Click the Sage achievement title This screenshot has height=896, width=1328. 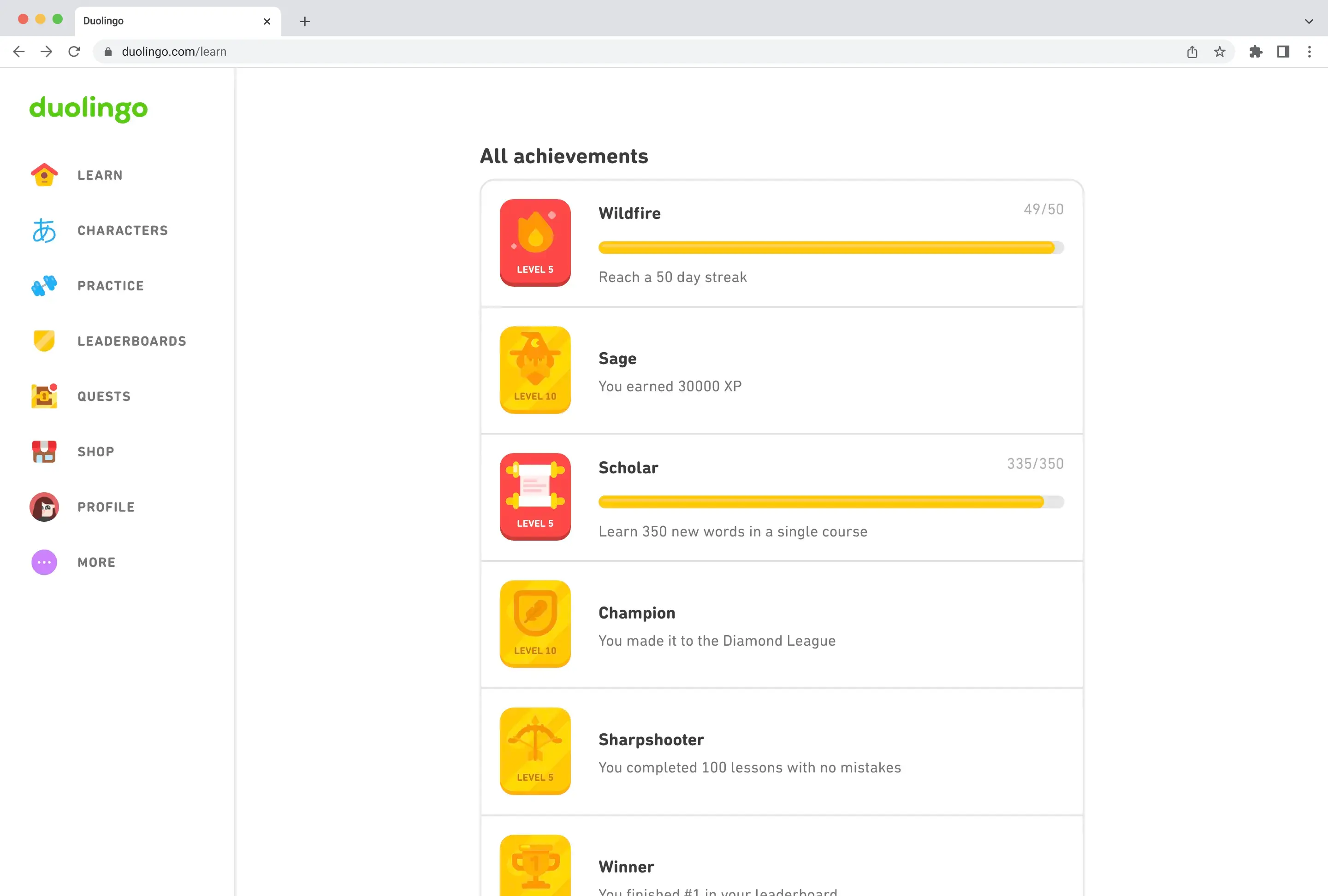[x=617, y=359]
